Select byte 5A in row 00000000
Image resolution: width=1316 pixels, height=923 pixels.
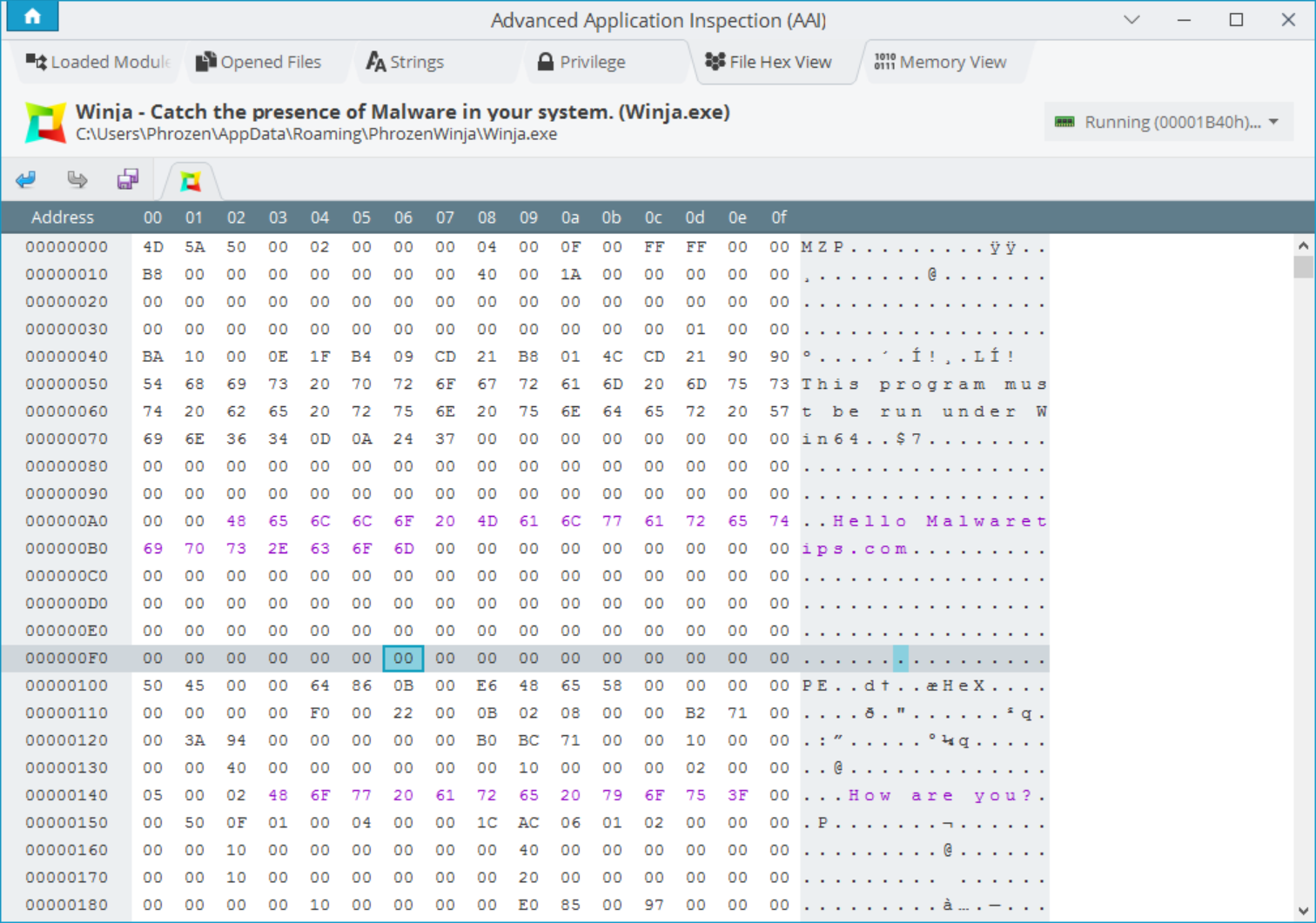pyautogui.click(x=194, y=247)
